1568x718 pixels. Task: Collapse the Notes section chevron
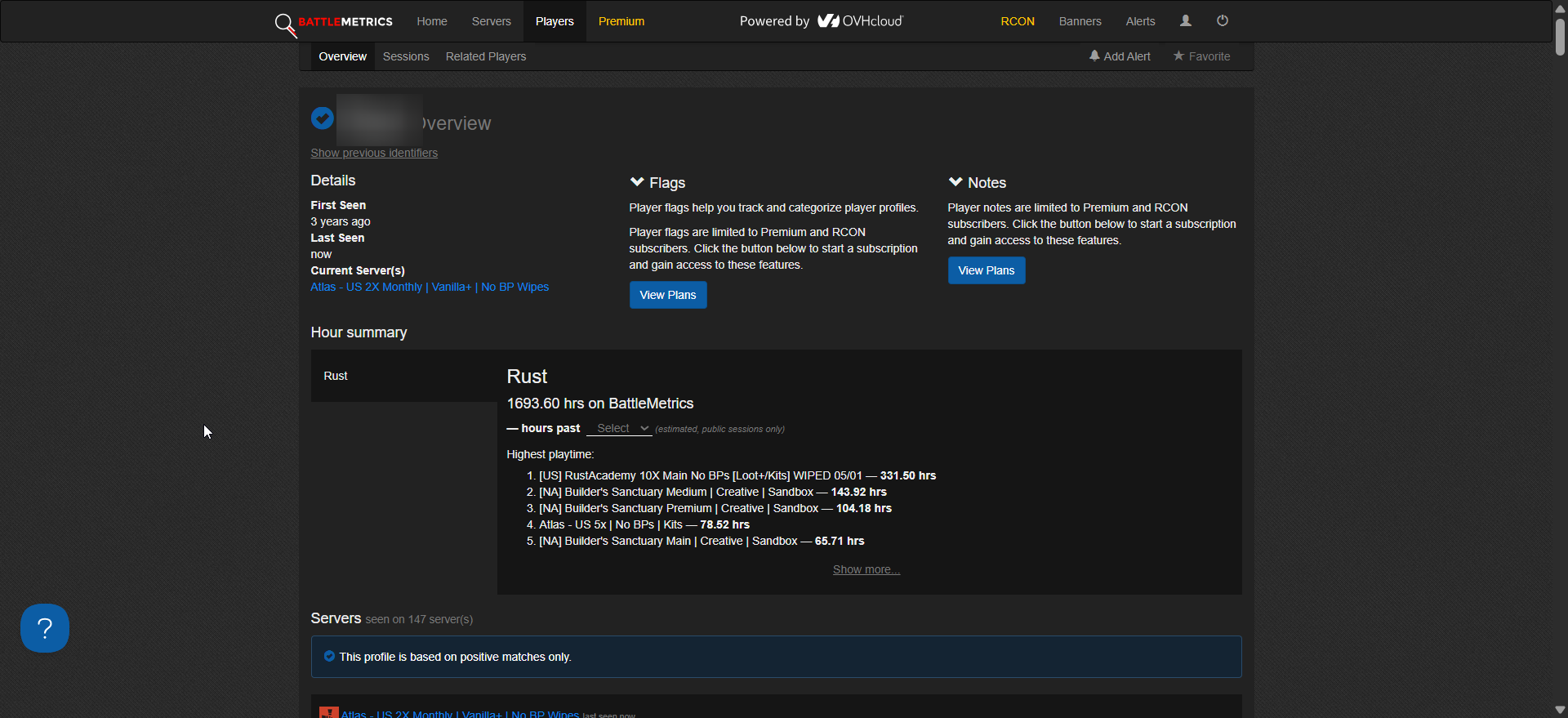coord(955,182)
